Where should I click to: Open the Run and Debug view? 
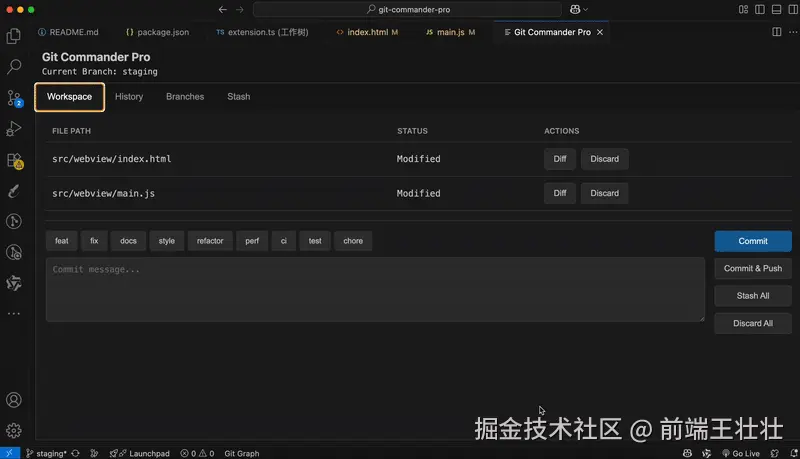point(14,129)
